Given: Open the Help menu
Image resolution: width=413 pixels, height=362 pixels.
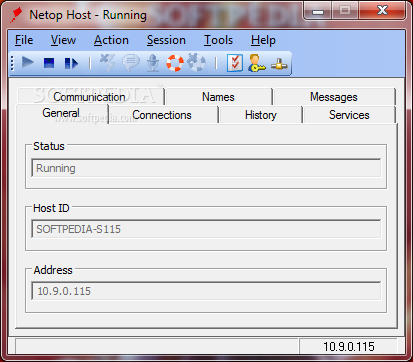Looking at the screenshot, I should click(x=263, y=40).
